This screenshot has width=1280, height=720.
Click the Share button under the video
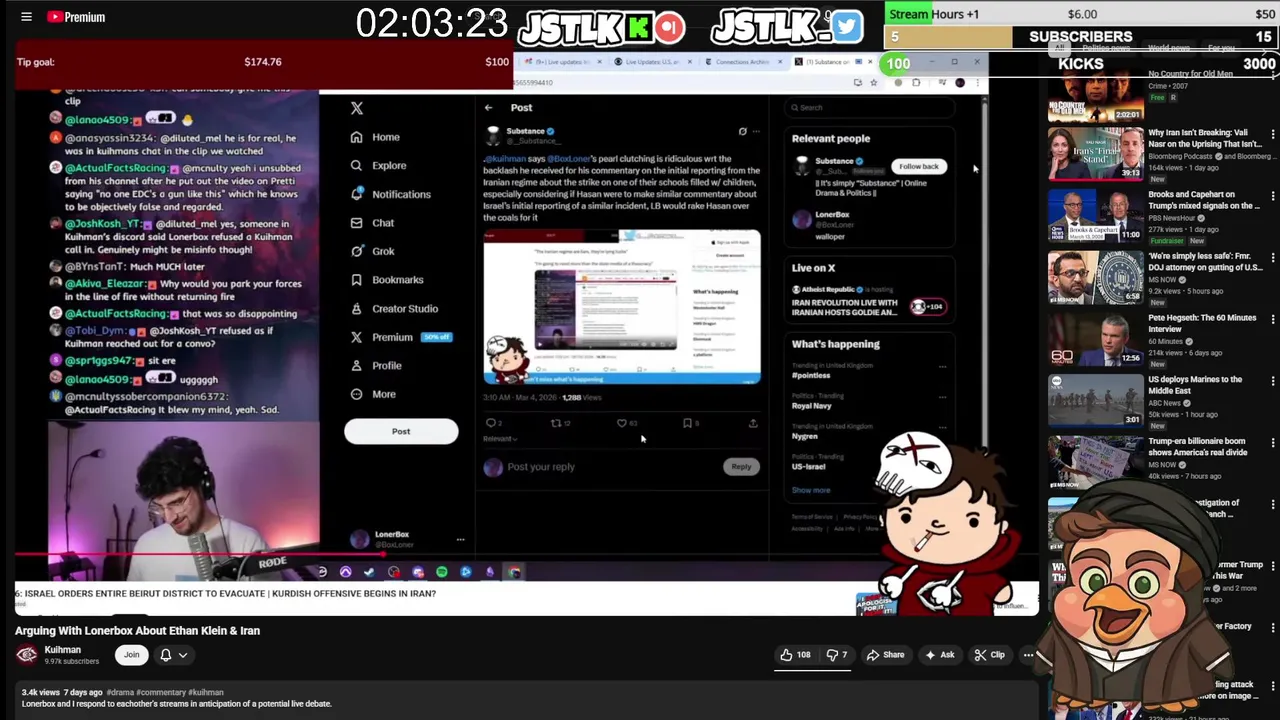(x=885, y=655)
